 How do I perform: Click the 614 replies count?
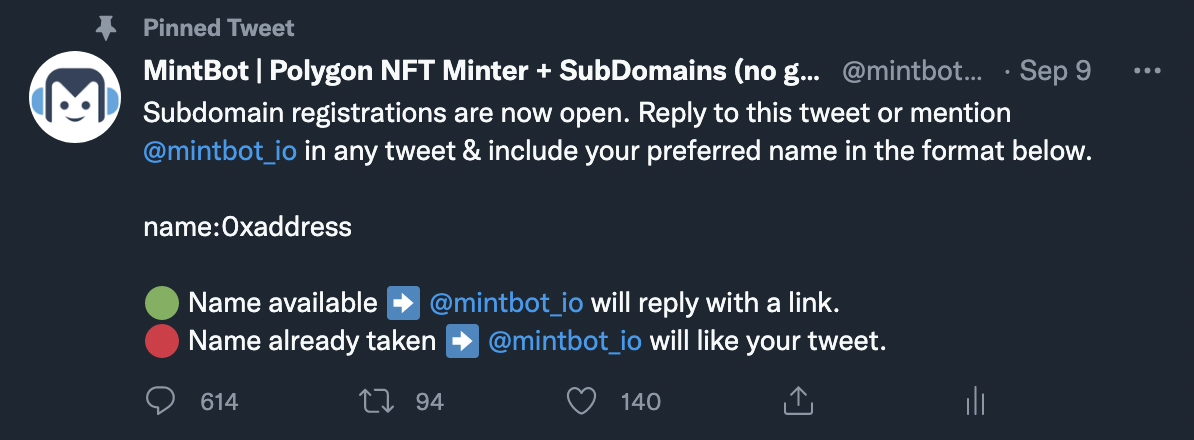[x=219, y=402]
